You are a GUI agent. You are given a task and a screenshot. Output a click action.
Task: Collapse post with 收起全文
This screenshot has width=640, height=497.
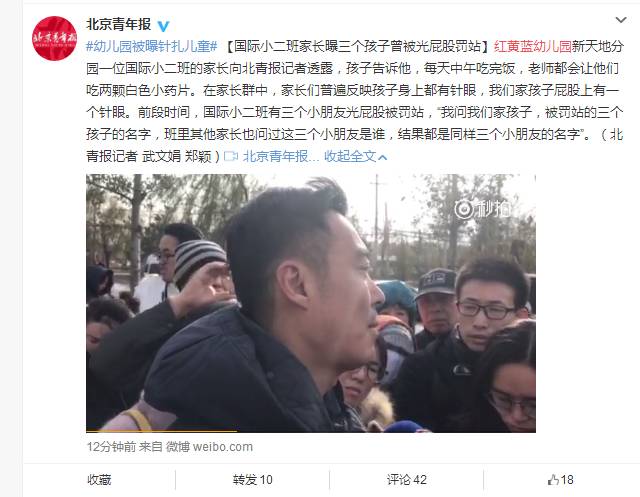tap(350, 156)
